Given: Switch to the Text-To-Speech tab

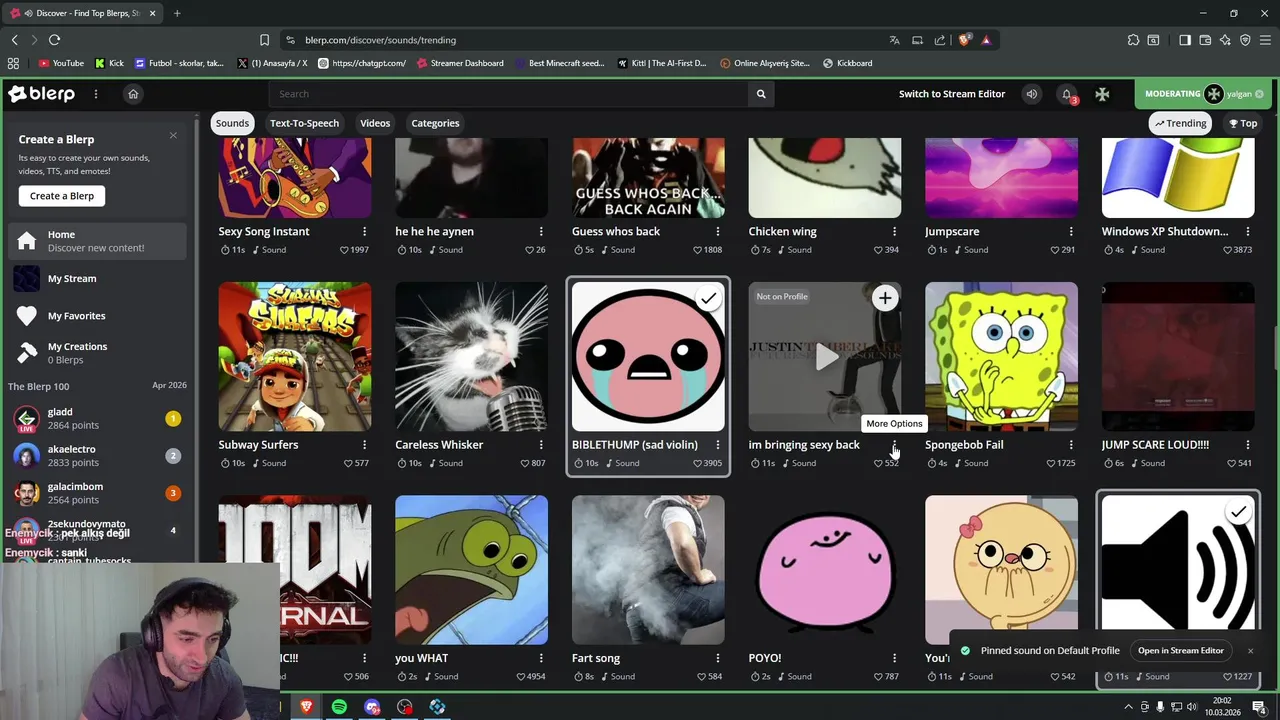Looking at the screenshot, I should pos(304,123).
